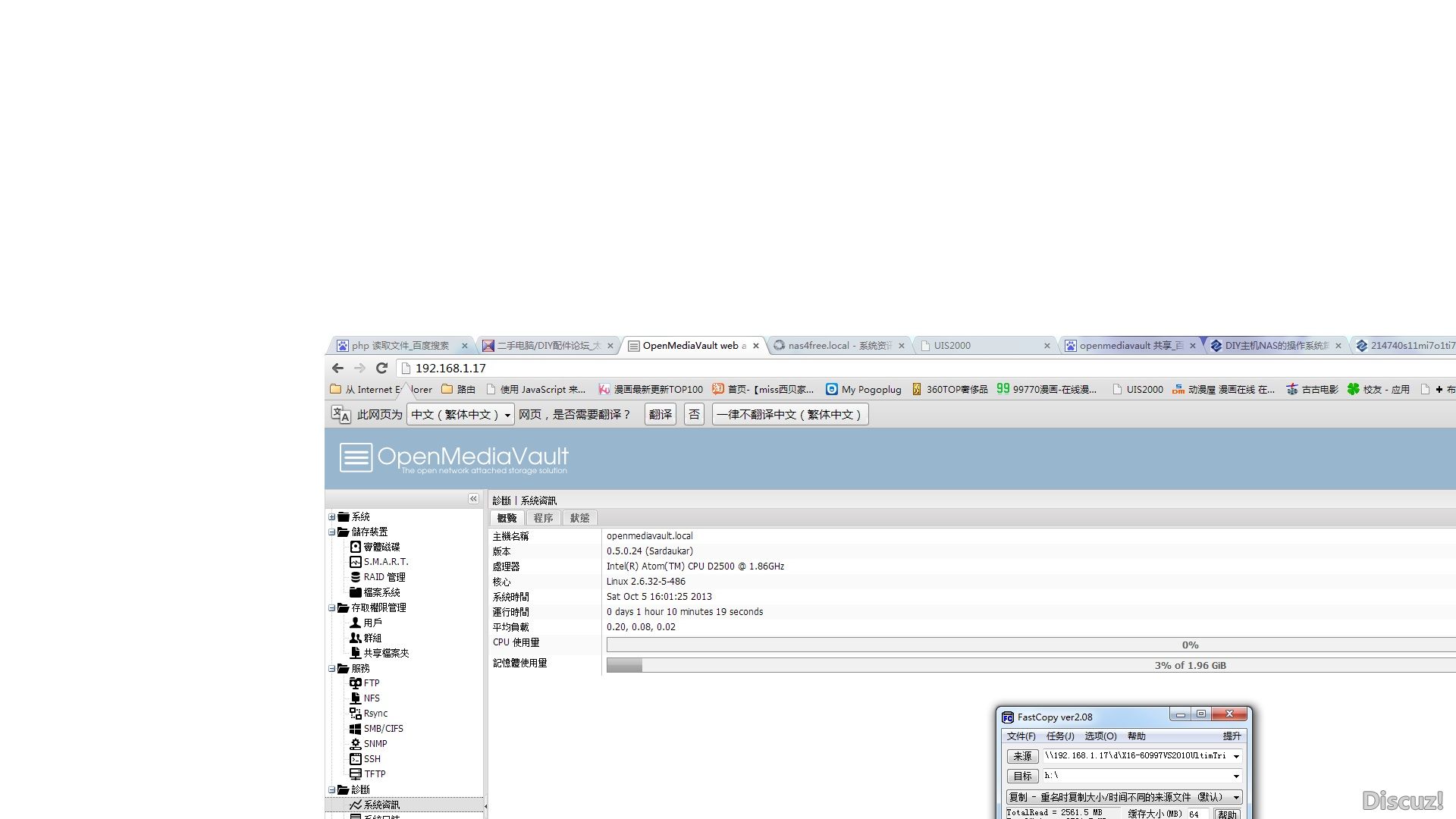Click FastCopy 目标 destination button
1456x819 pixels.
point(1022,776)
